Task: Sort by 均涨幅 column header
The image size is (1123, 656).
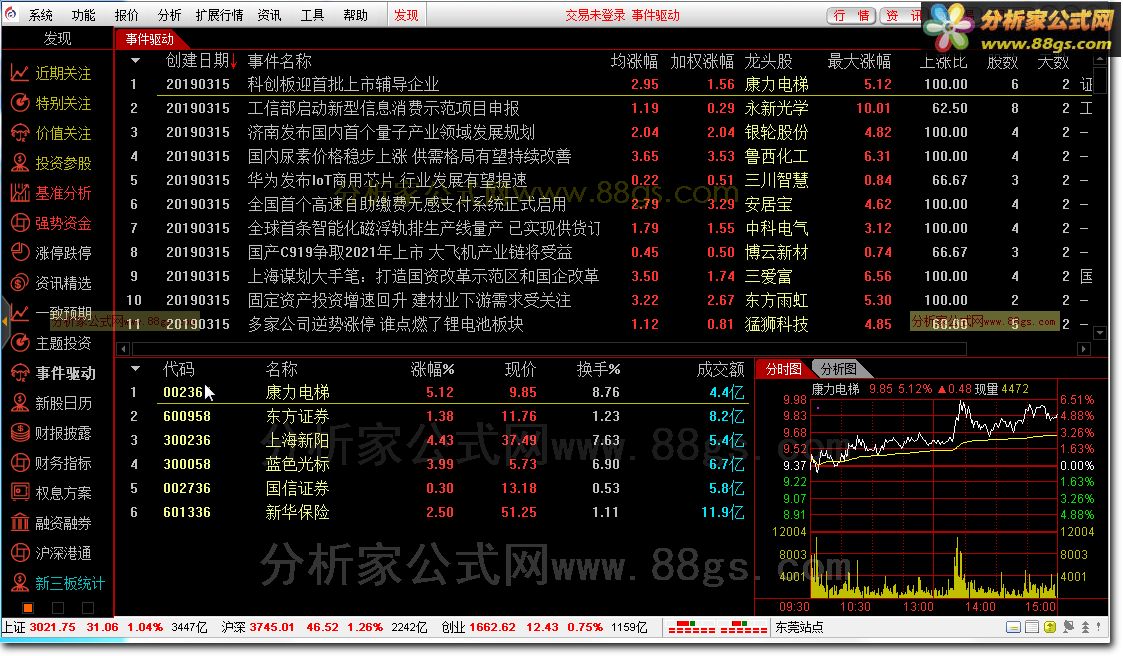Action: pos(634,62)
